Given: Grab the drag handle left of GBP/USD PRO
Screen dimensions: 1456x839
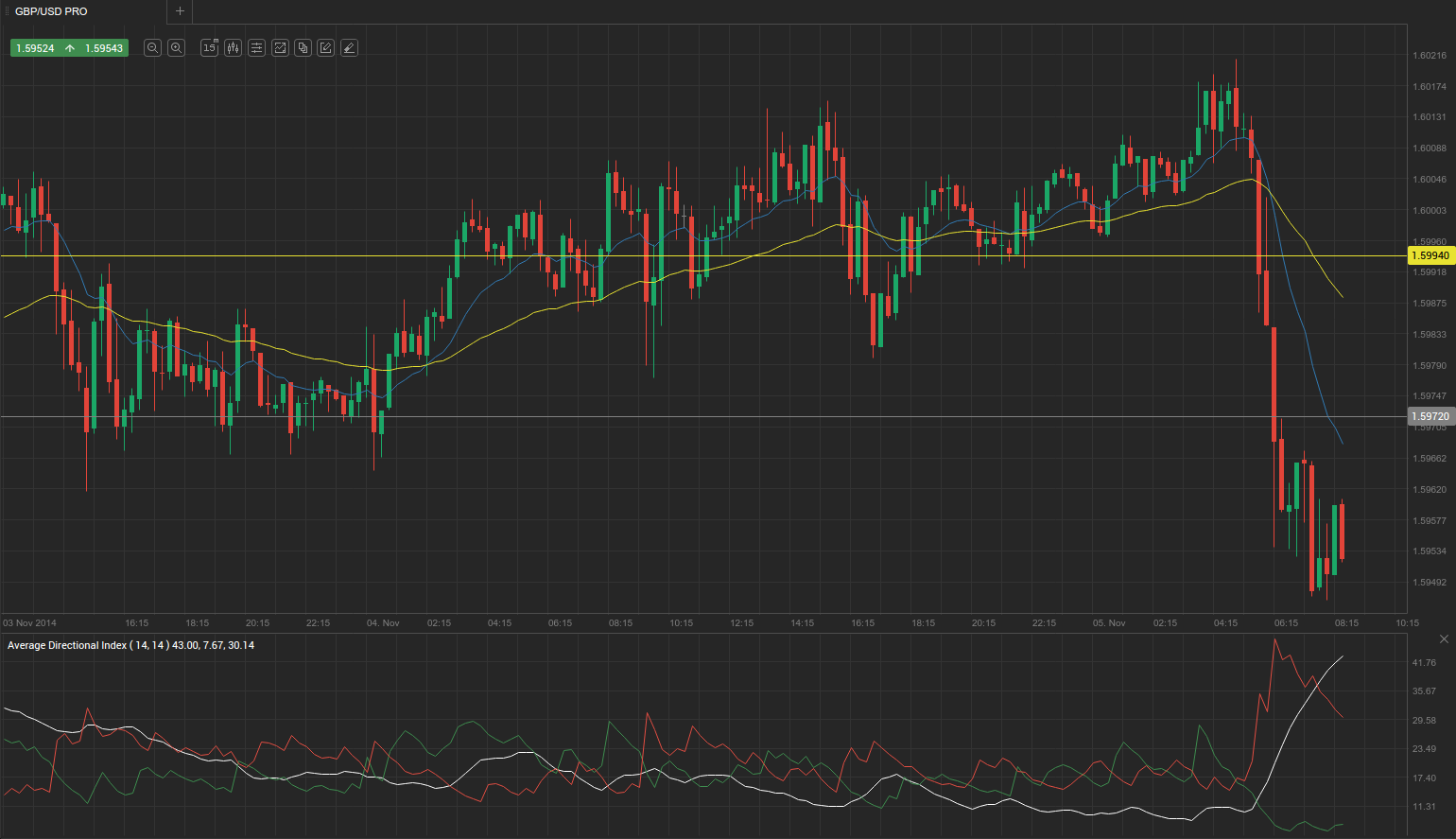Looking at the screenshot, I should click(x=7, y=11).
